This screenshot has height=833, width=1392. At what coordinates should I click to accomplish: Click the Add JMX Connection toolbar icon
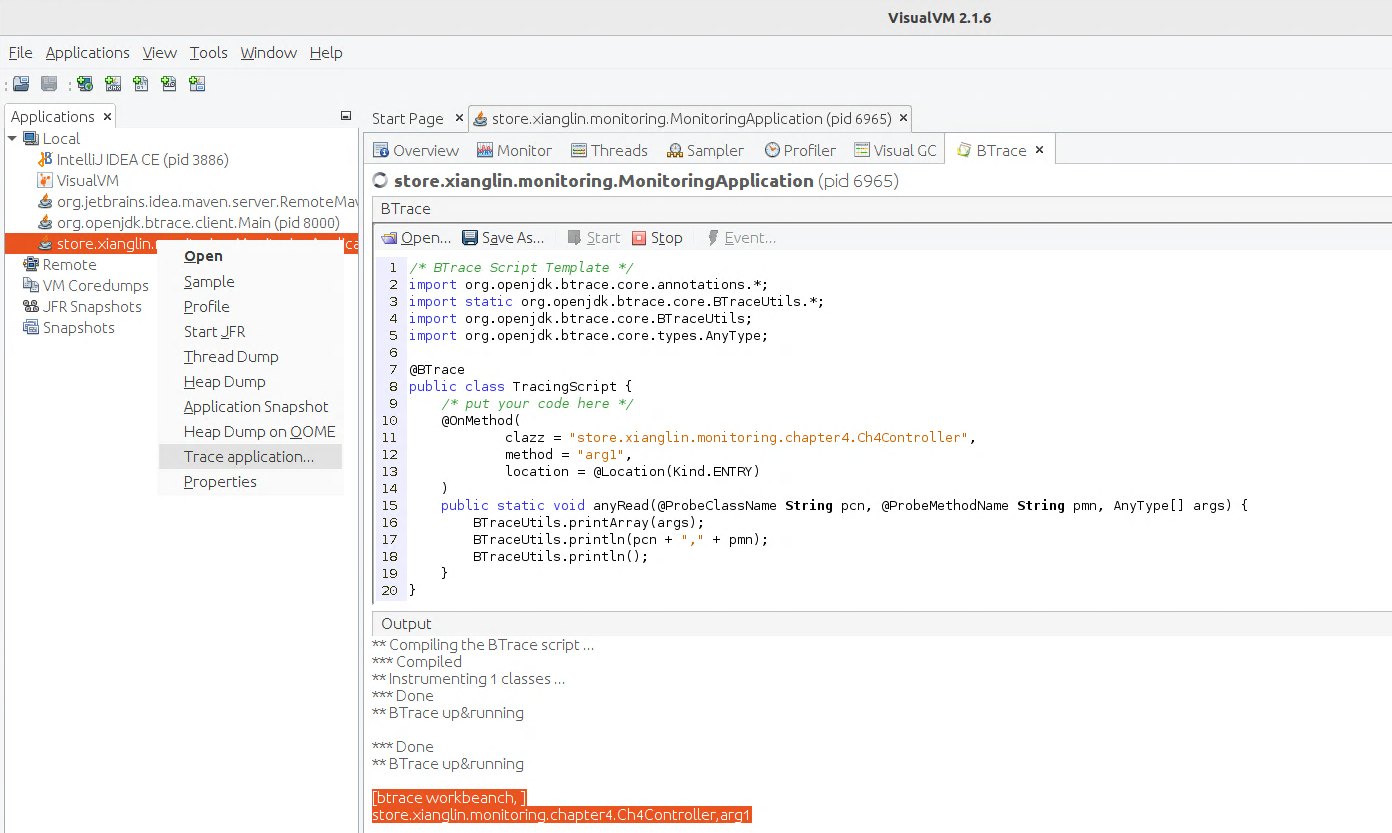(x=113, y=84)
